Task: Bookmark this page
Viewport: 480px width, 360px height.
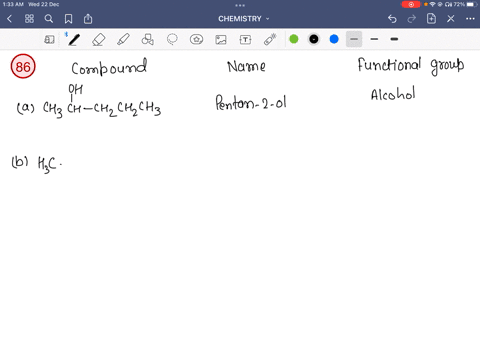Action: click(x=68, y=19)
